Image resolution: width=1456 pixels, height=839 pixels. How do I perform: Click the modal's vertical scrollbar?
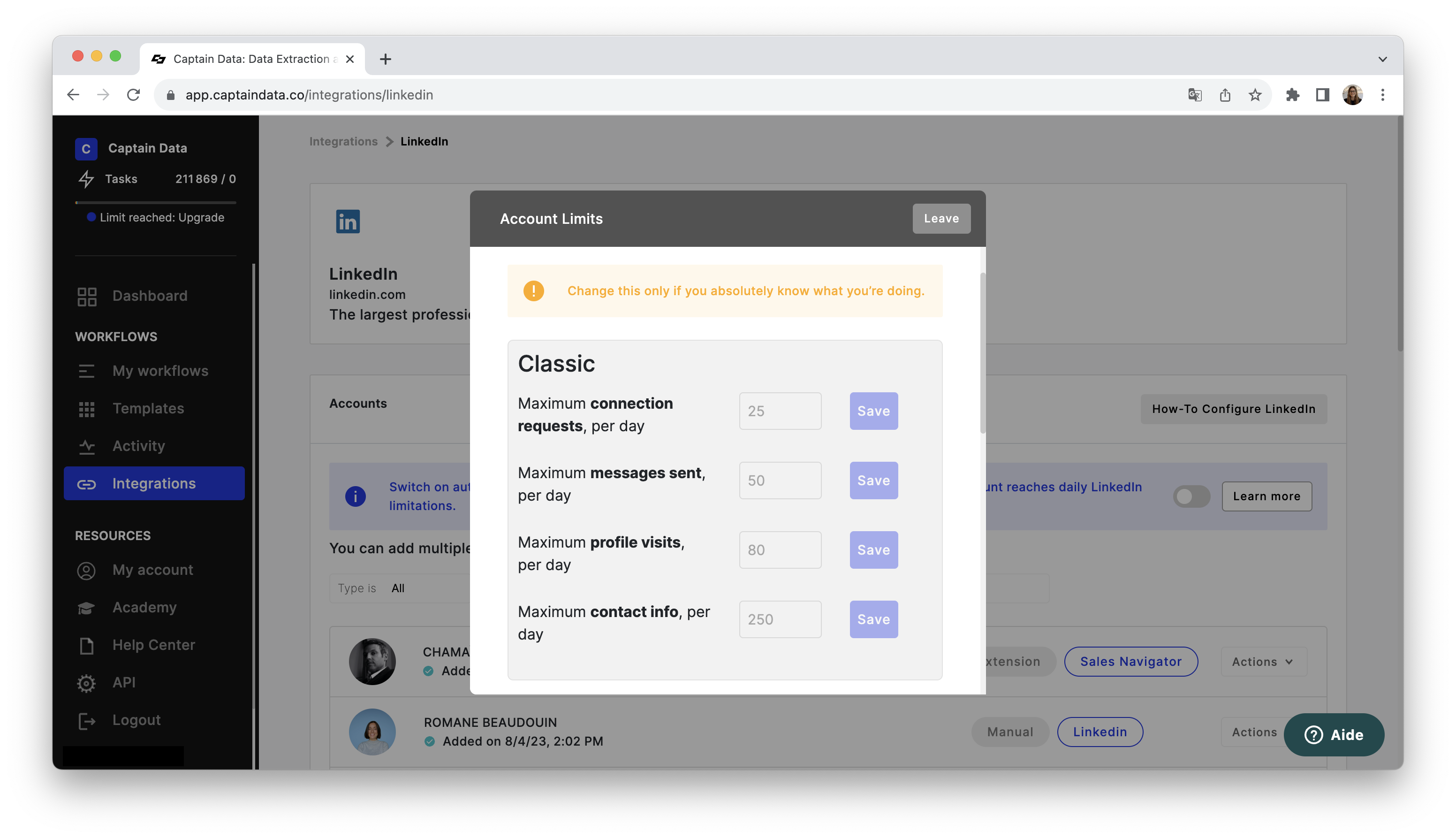983,353
